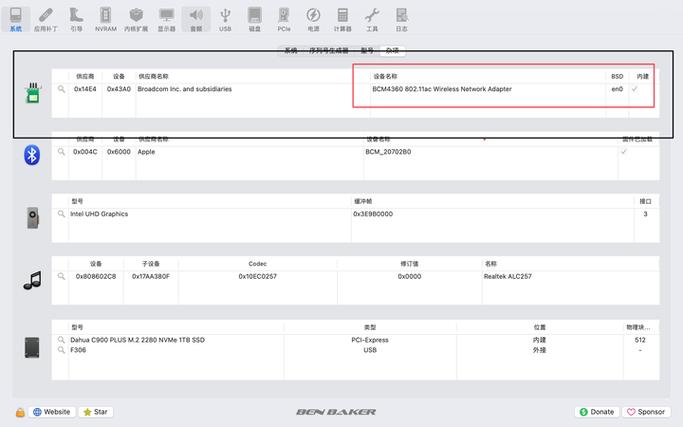Open the PCIe toolbar section
Screen dimensions: 683x427
284,20
